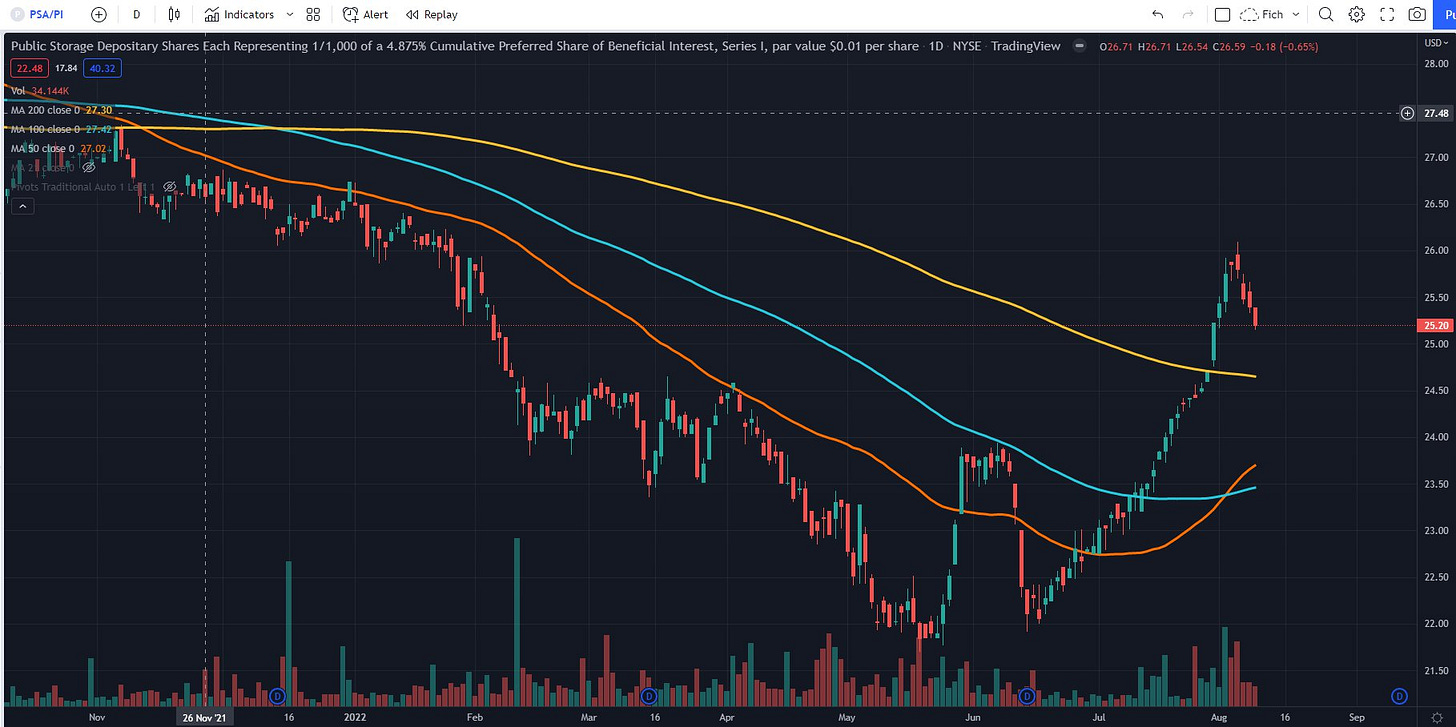
Task: Open the candlestick chart style selector
Action: click(x=175, y=14)
